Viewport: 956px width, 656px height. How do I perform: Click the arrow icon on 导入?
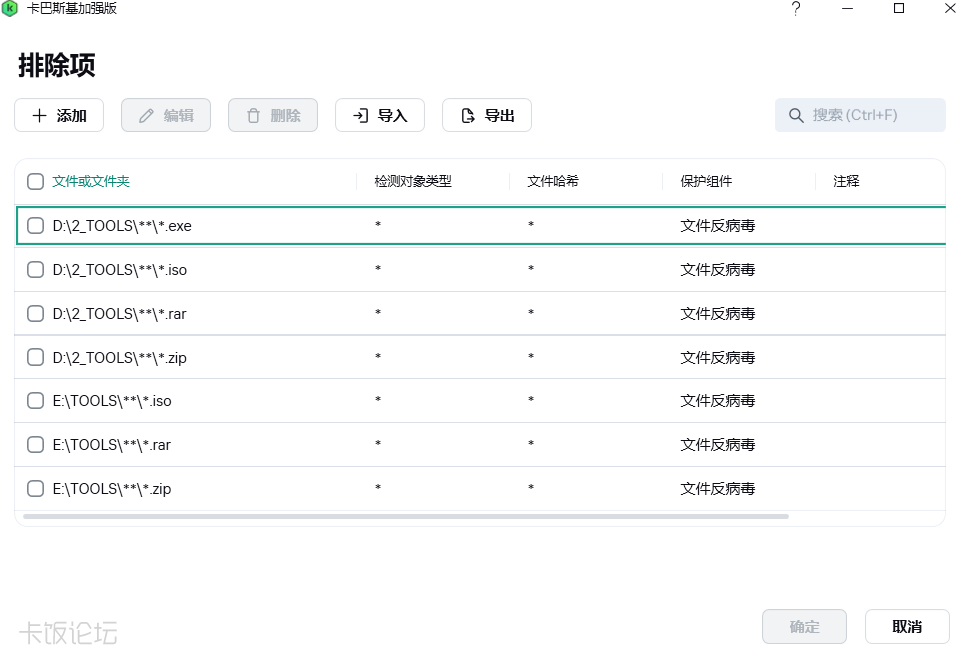point(360,115)
